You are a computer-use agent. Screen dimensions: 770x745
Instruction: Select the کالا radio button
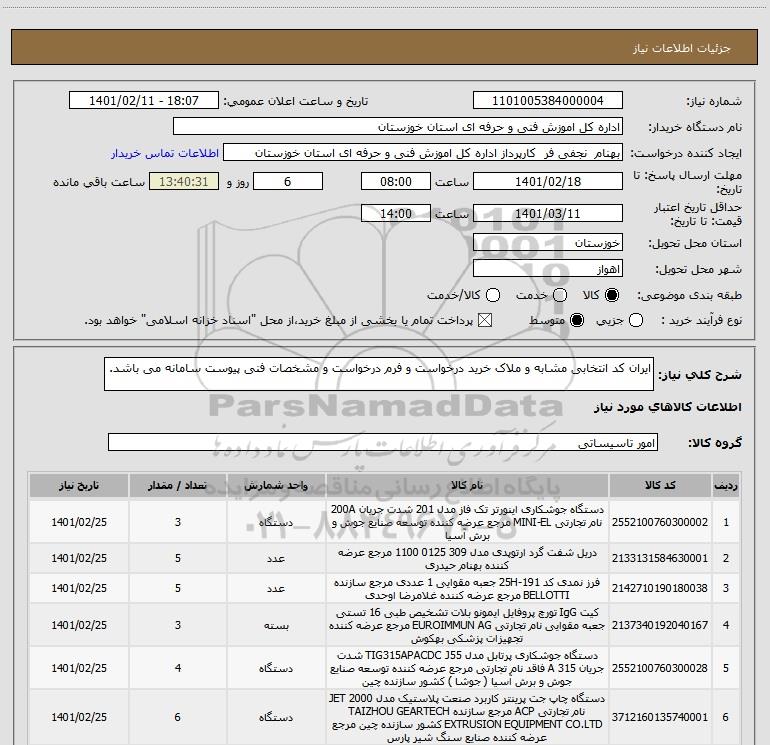point(612,295)
